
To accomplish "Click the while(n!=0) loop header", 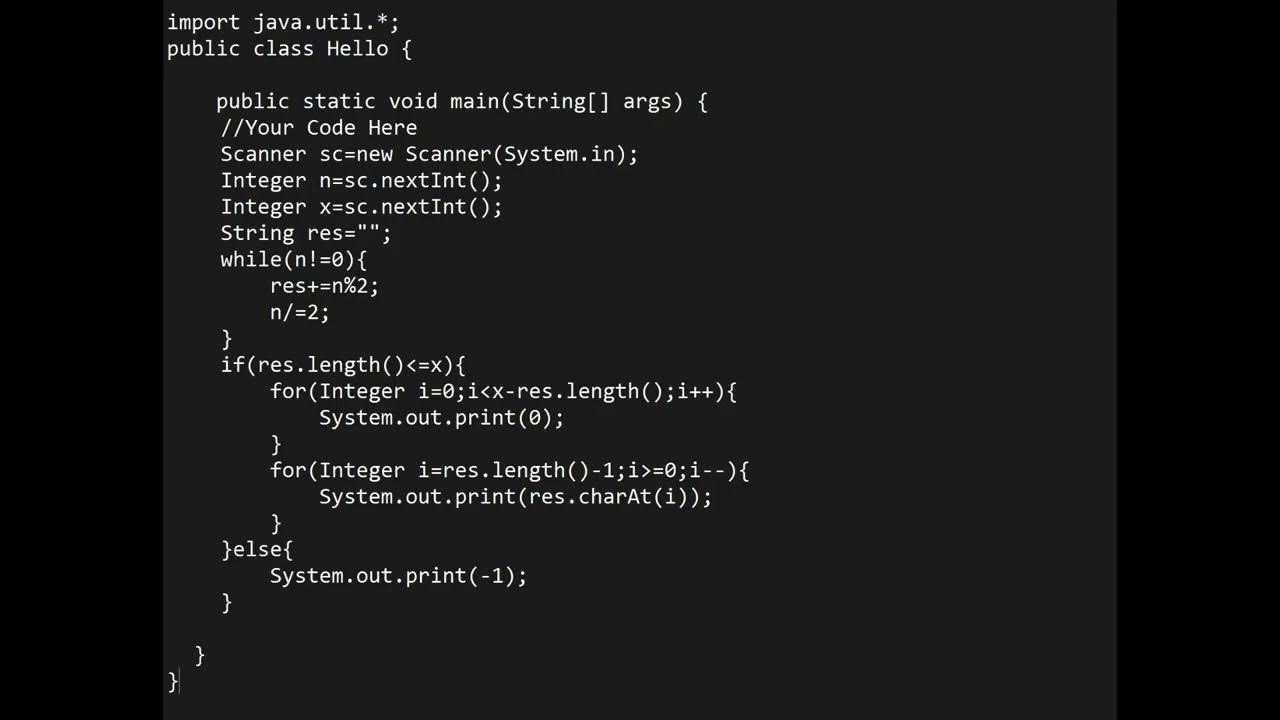I will pos(293,259).
